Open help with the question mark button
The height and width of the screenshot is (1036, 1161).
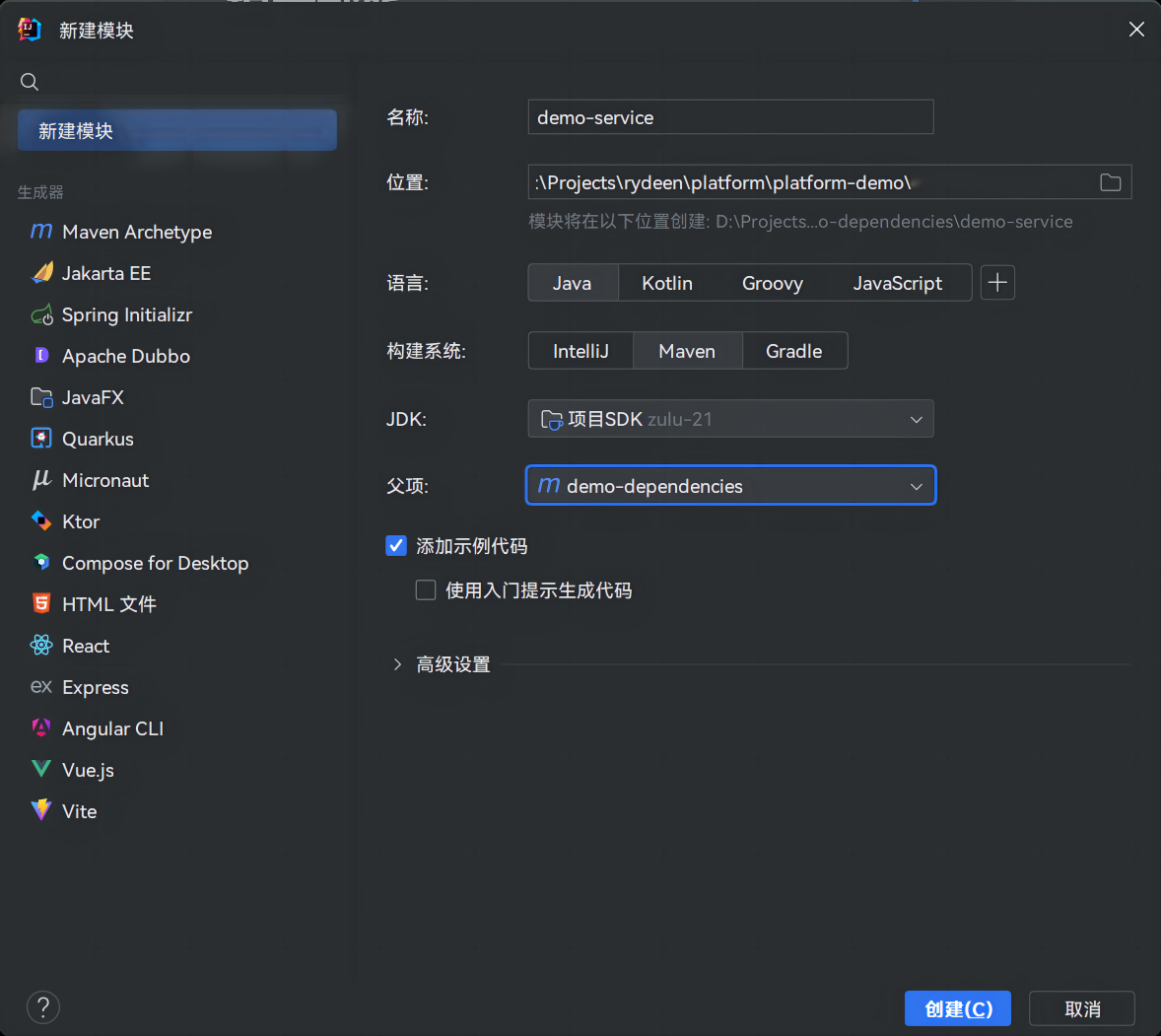pyautogui.click(x=43, y=1007)
